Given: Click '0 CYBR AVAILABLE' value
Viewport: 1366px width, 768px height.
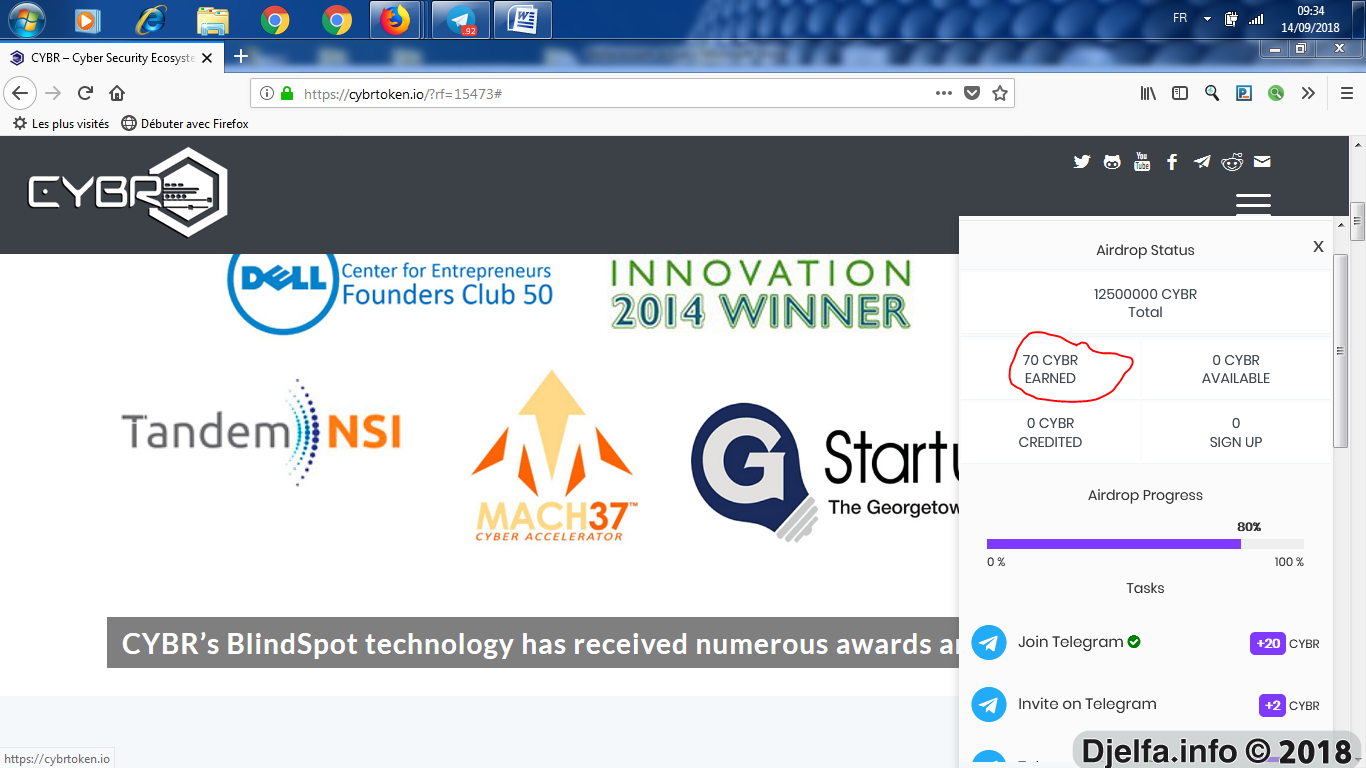Looking at the screenshot, I should coord(1236,369).
